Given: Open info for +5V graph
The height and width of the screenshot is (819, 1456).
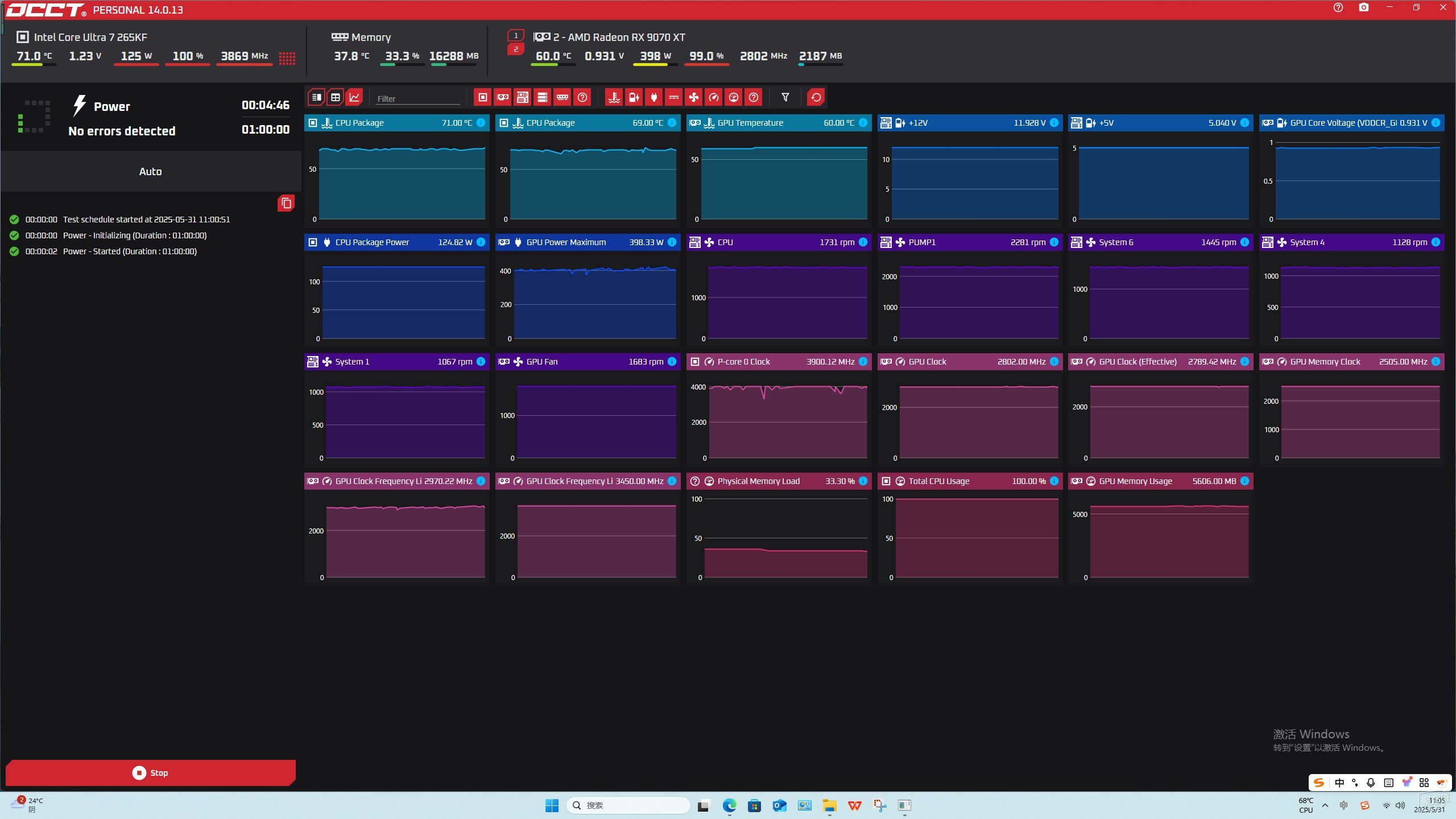Looking at the screenshot, I should (1245, 123).
